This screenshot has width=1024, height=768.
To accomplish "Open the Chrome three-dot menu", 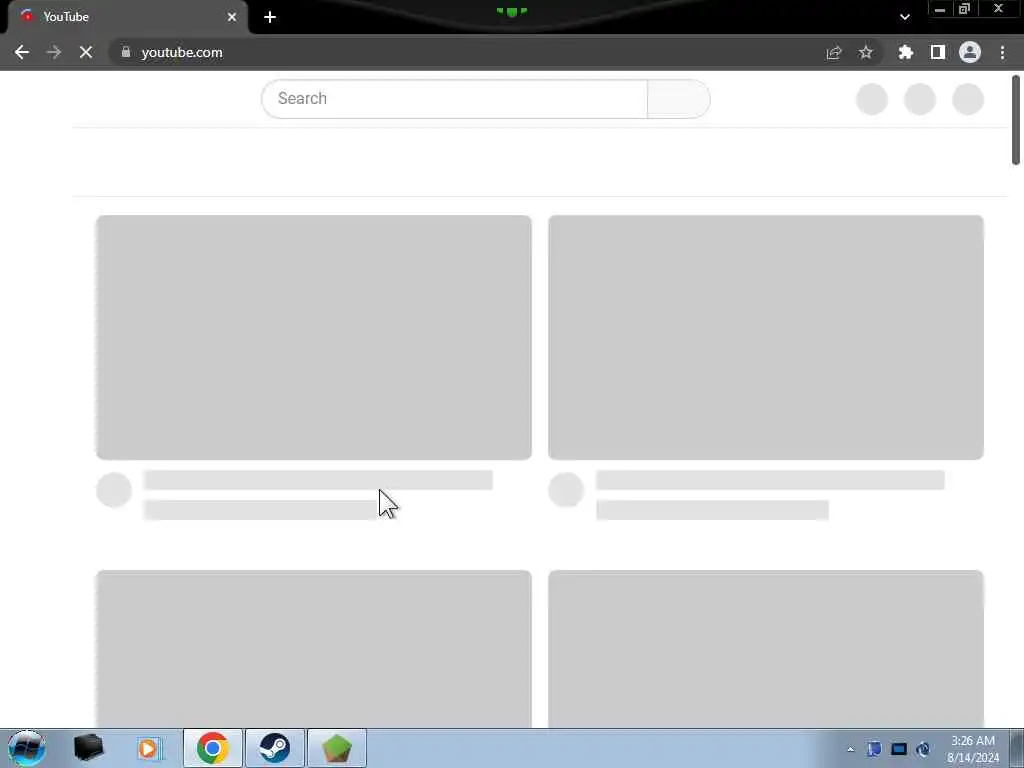I will pyautogui.click(x=1002, y=52).
